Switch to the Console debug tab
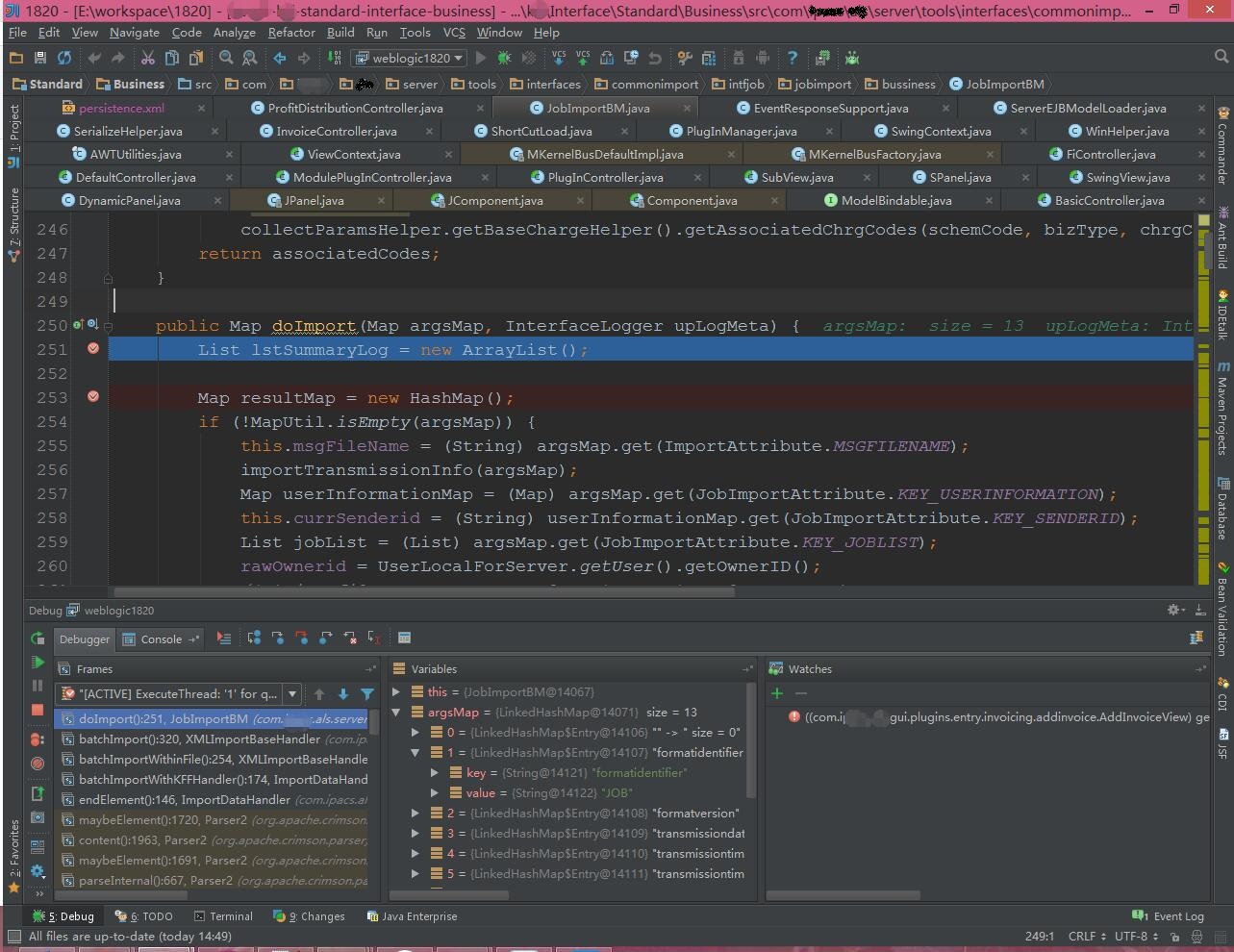Viewport: 1234px width, 952px height. pos(161,639)
